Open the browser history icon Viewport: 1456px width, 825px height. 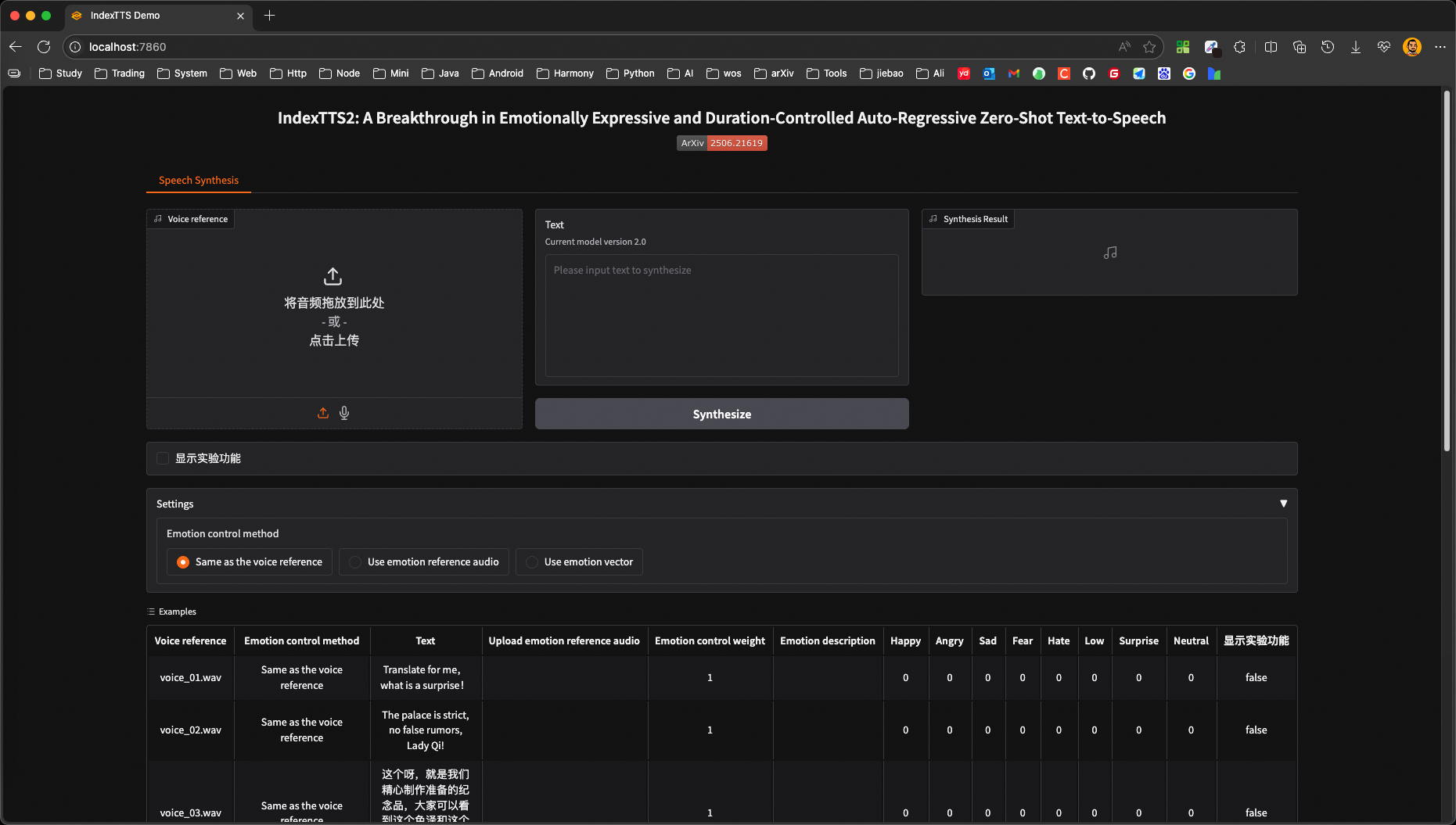1328,47
